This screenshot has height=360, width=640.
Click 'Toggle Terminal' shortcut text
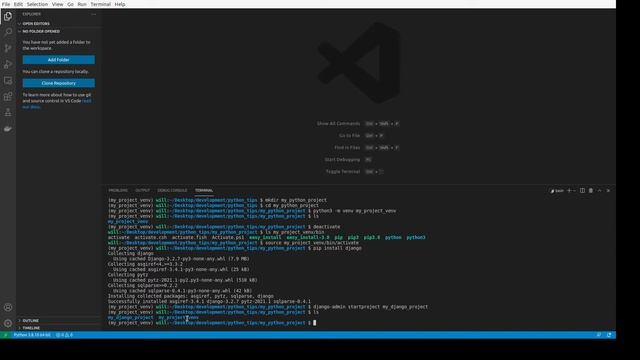pyautogui.click(x=343, y=172)
